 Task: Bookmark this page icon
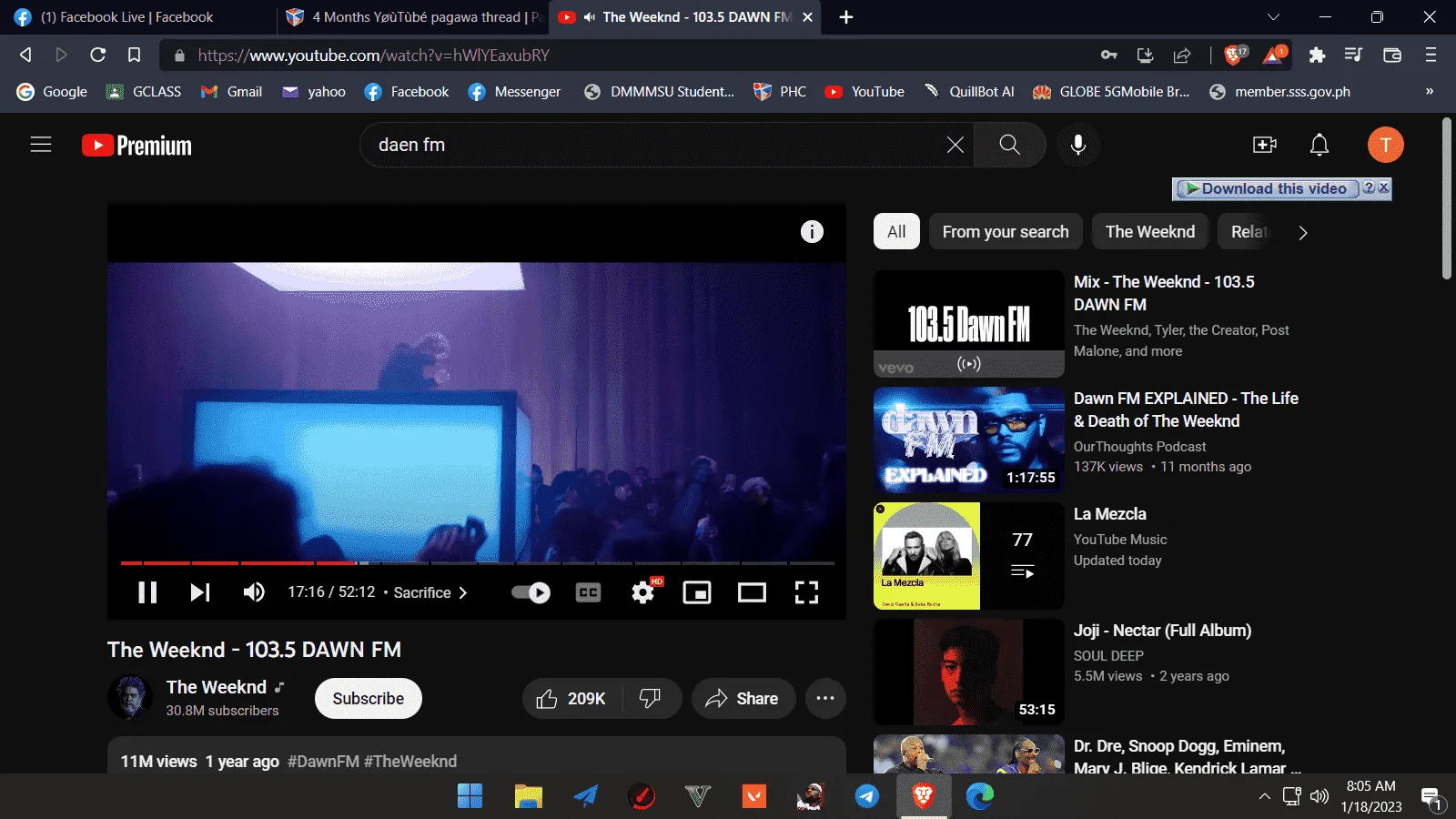(134, 56)
